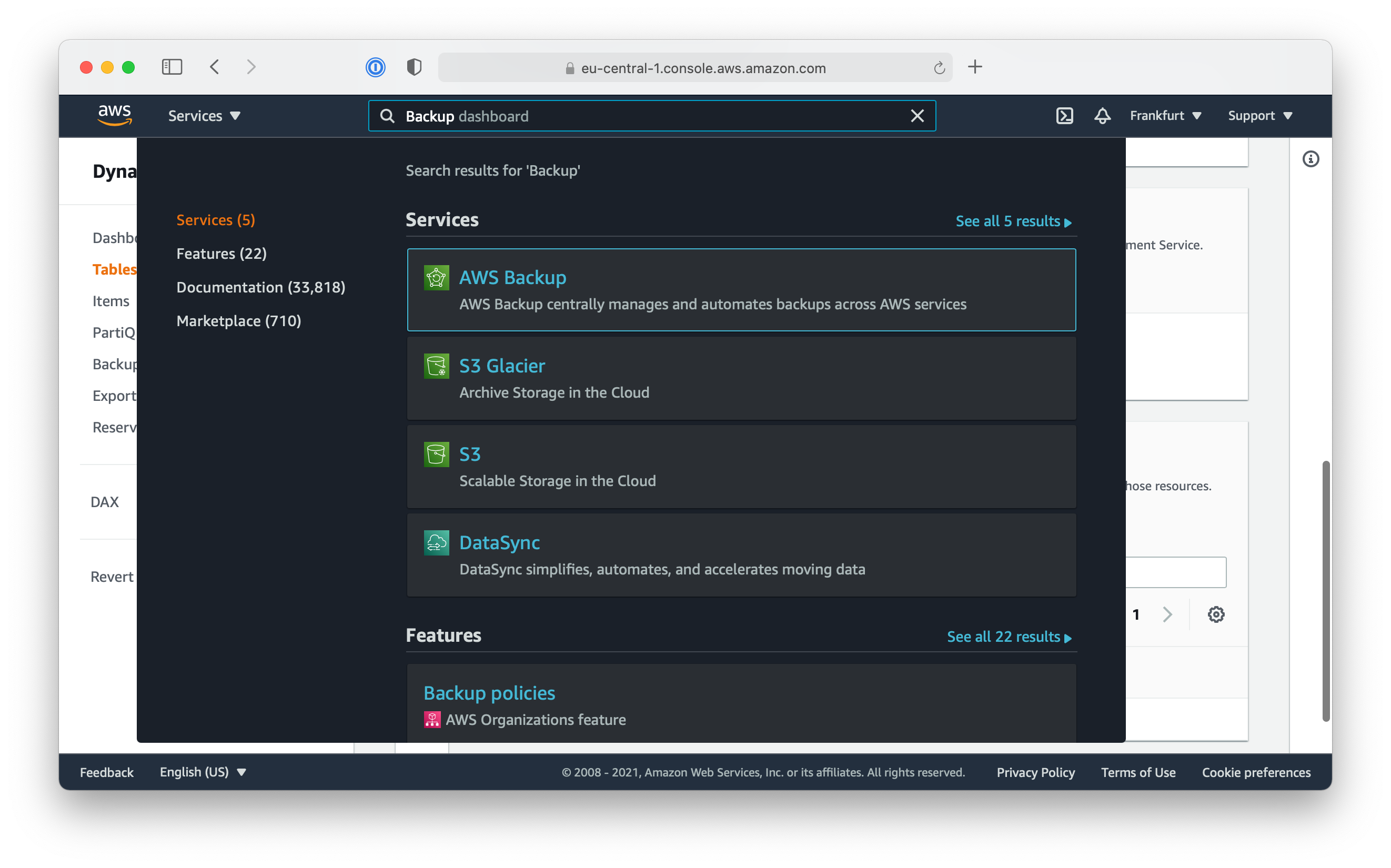Go forward with the browser forward arrow

[251, 67]
